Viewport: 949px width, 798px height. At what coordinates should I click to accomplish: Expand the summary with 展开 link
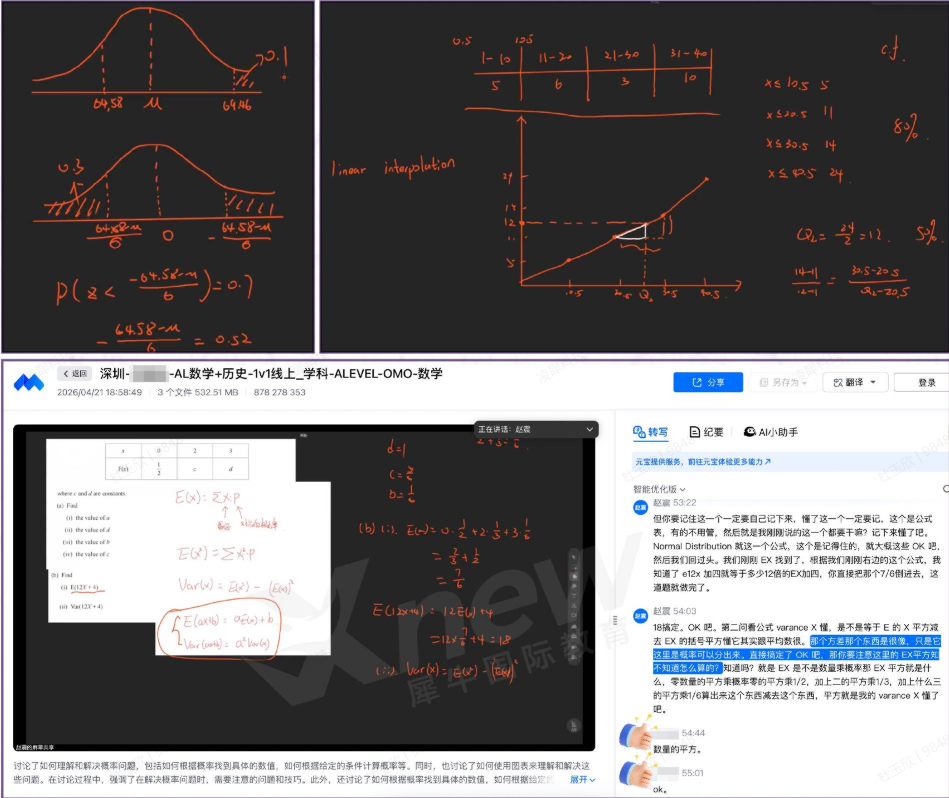[582, 779]
